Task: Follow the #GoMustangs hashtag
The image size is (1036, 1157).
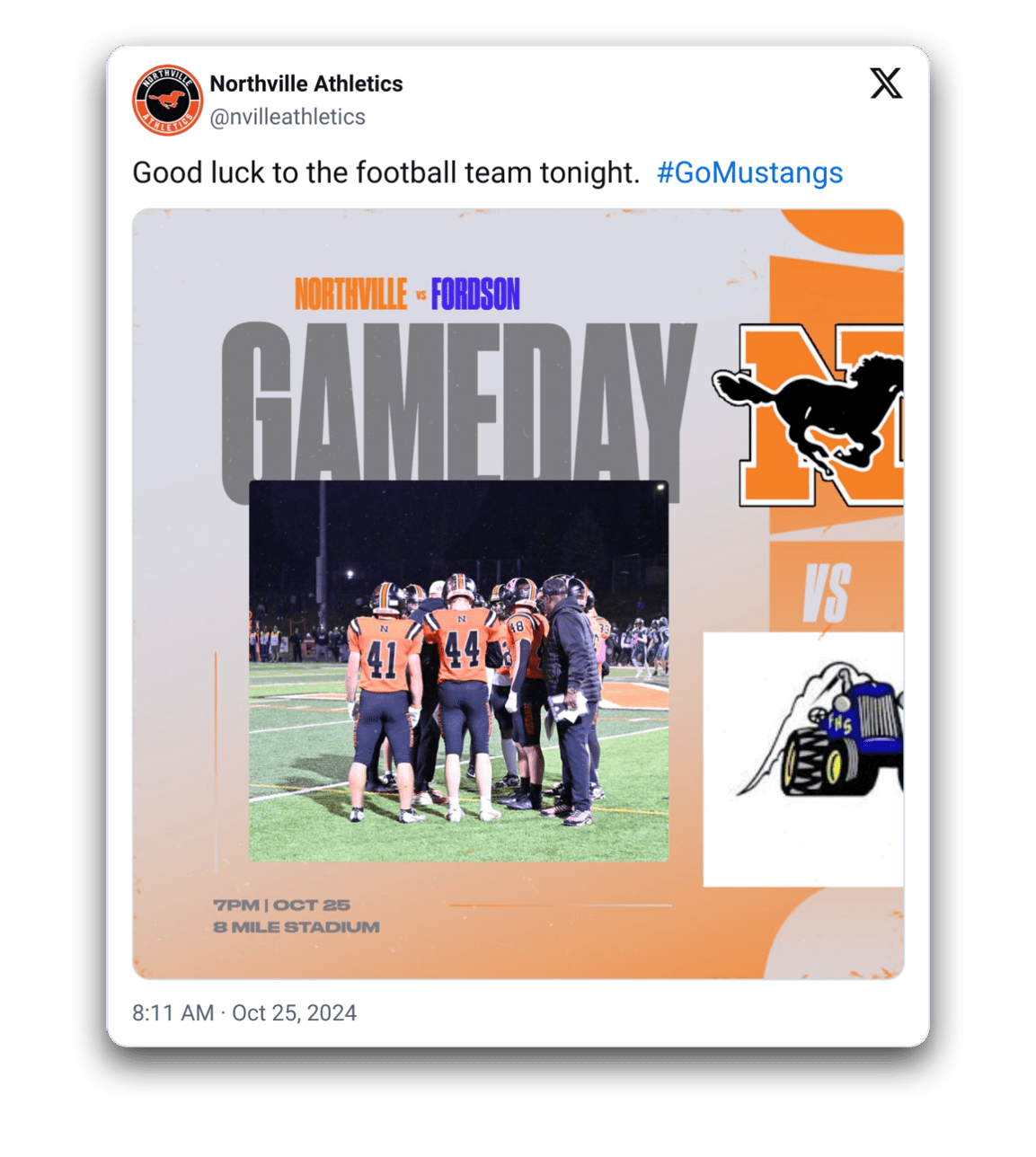Action: tap(749, 172)
